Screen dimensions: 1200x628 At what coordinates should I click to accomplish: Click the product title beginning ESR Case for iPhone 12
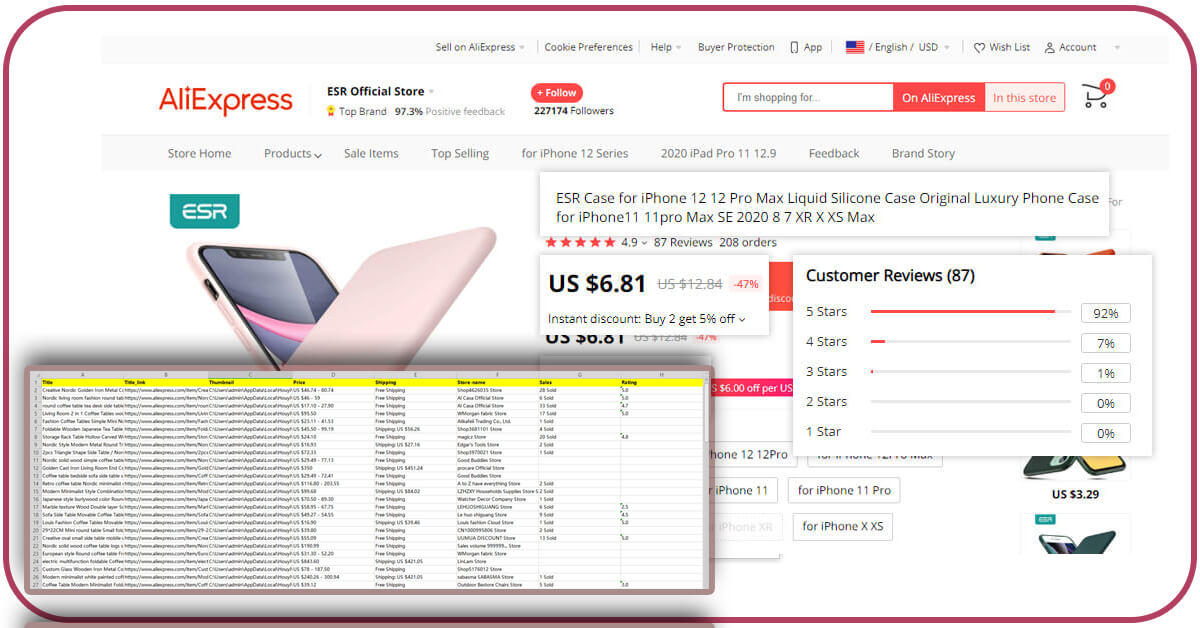(x=827, y=208)
